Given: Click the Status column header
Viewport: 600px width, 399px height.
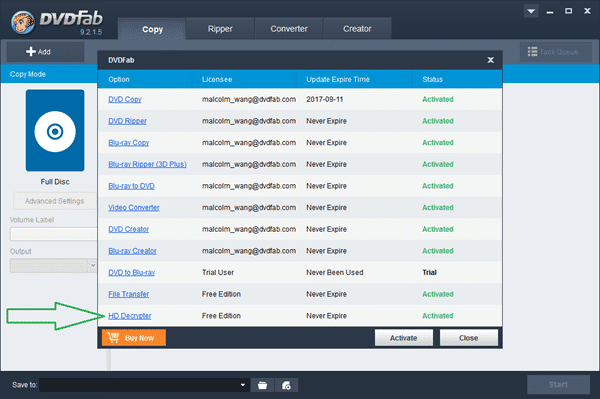Looking at the screenshot, I should [x=432, y=79].
